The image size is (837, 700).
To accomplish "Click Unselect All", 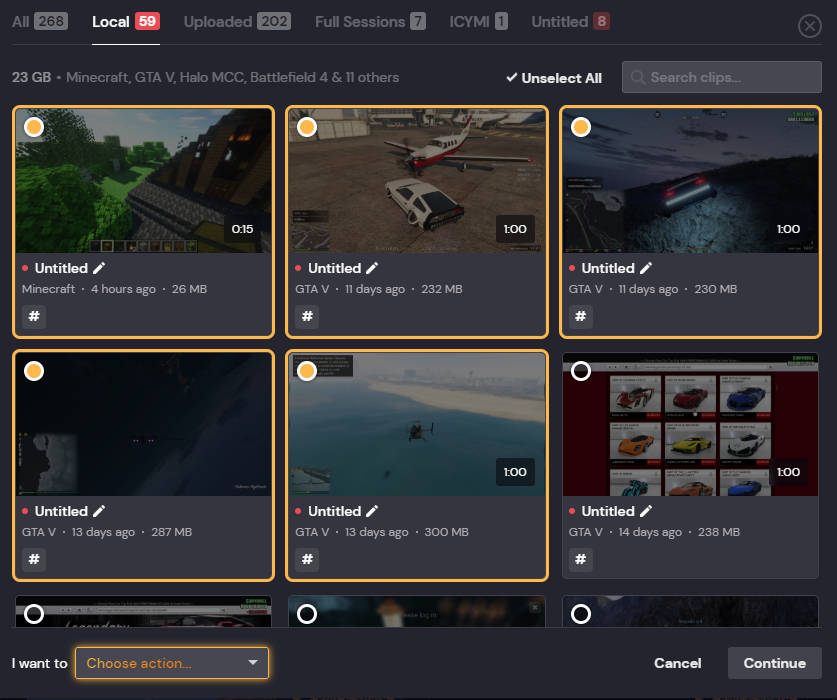I will coord(554,78).
